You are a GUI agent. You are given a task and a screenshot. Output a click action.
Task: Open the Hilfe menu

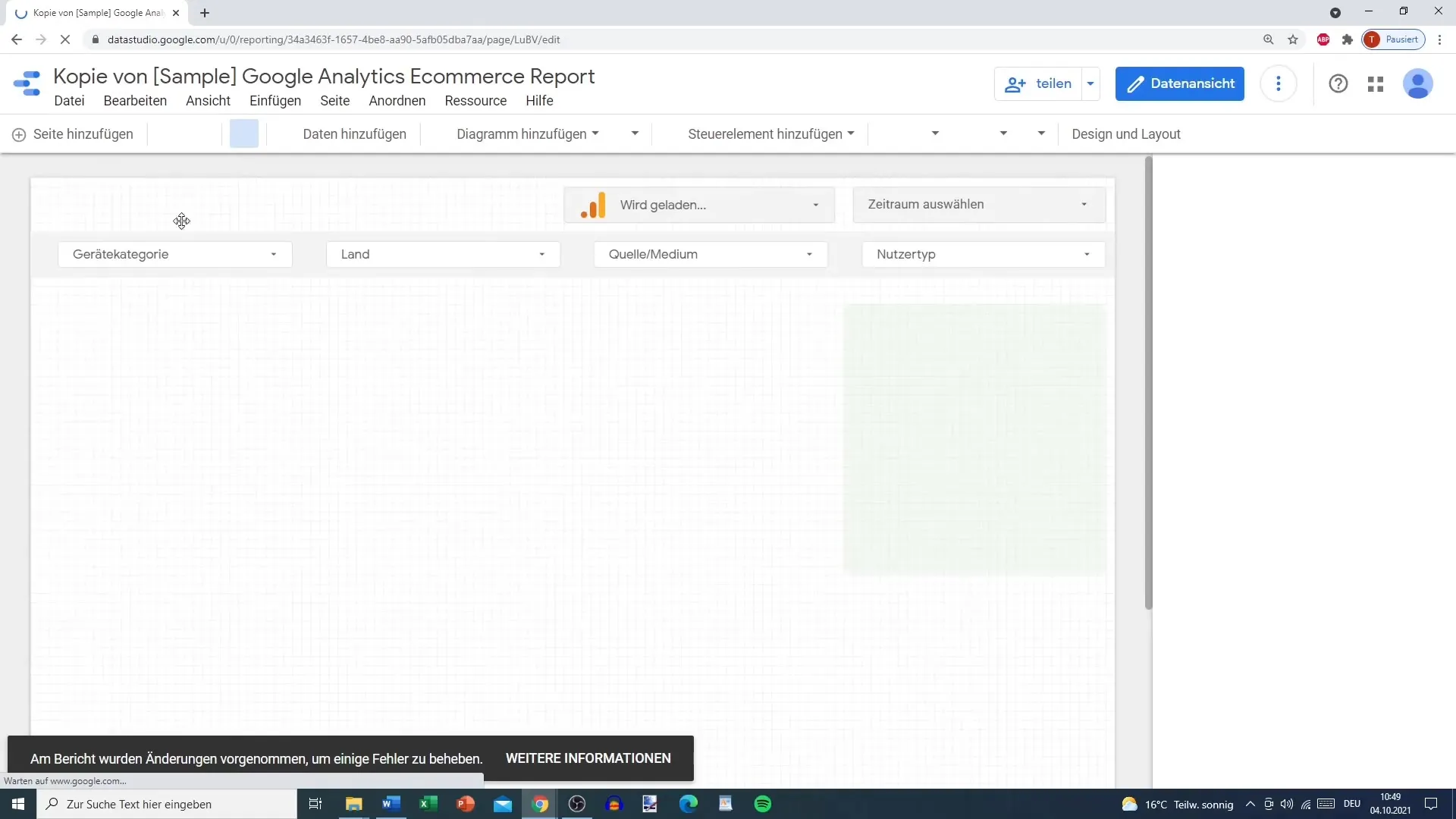539,101
